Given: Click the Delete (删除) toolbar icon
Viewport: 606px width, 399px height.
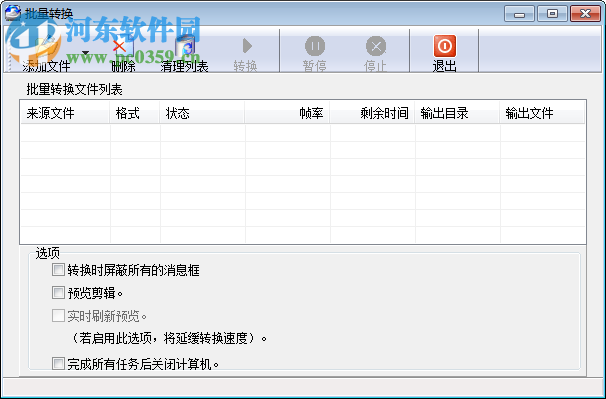Looking at the screenshot, I should 123,46.
